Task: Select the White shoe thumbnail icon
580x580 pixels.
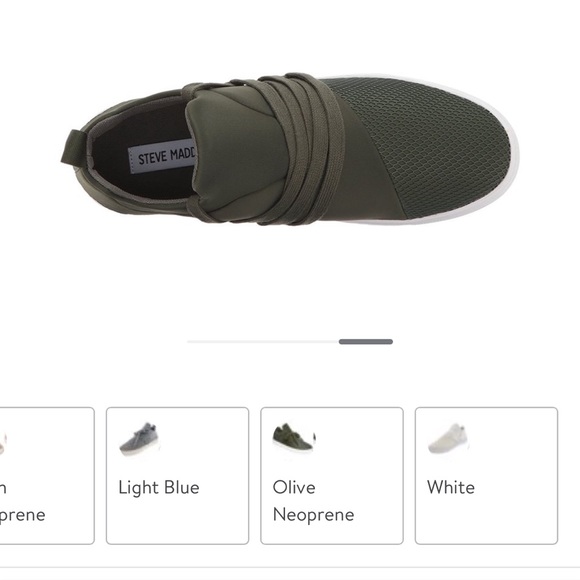Action: (448, 439)
